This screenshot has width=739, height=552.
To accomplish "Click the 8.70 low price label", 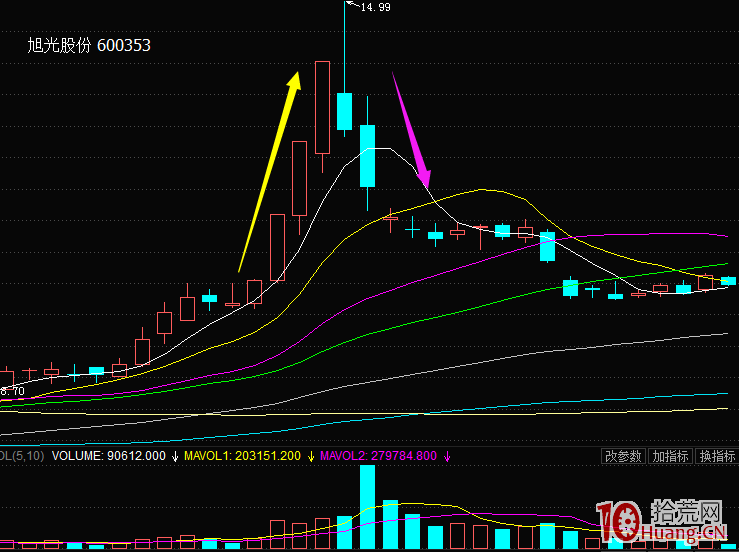I will point(12,391).
